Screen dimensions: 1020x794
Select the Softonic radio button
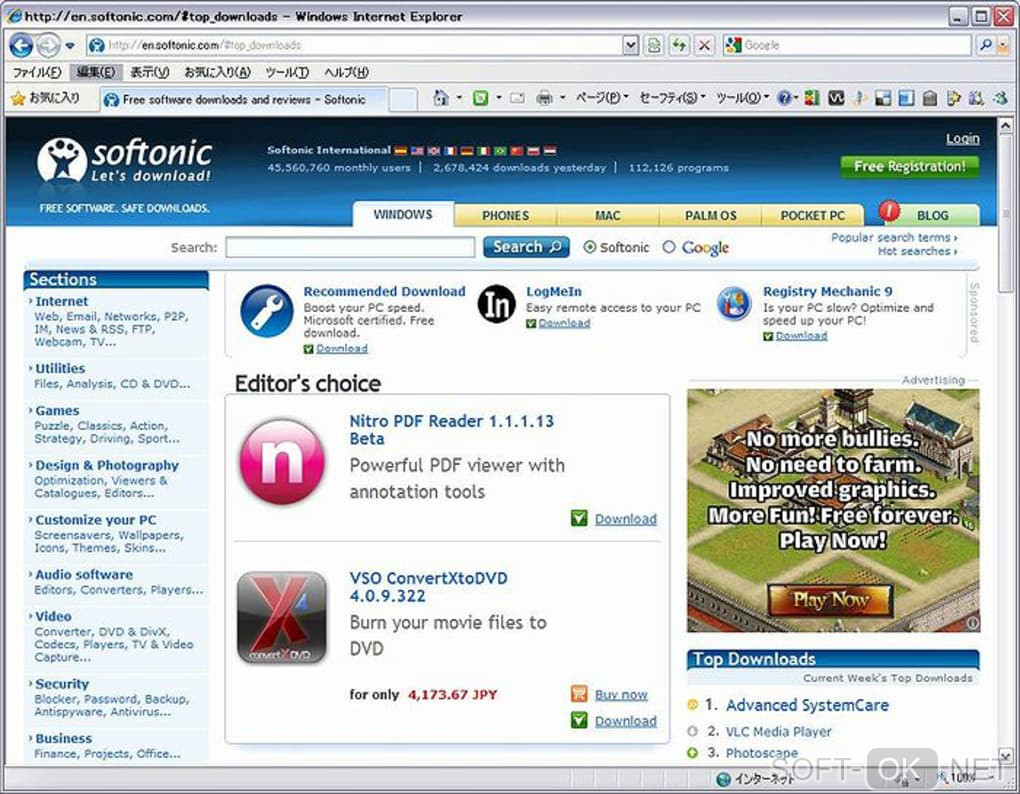coord(589,247)
